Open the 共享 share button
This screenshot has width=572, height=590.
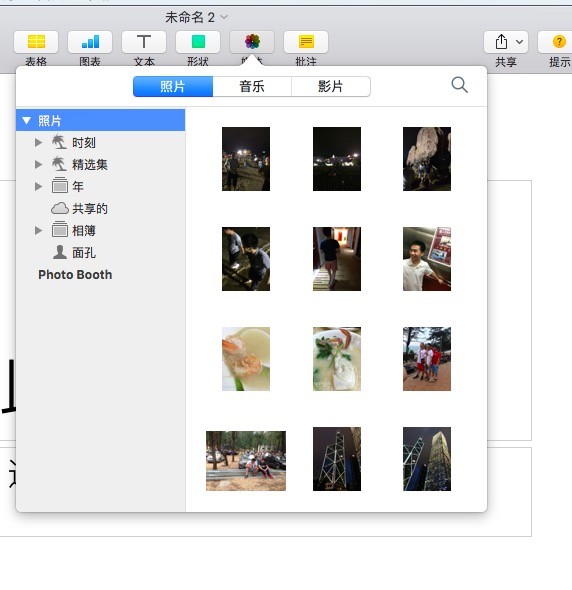click(x=506, y=42)
